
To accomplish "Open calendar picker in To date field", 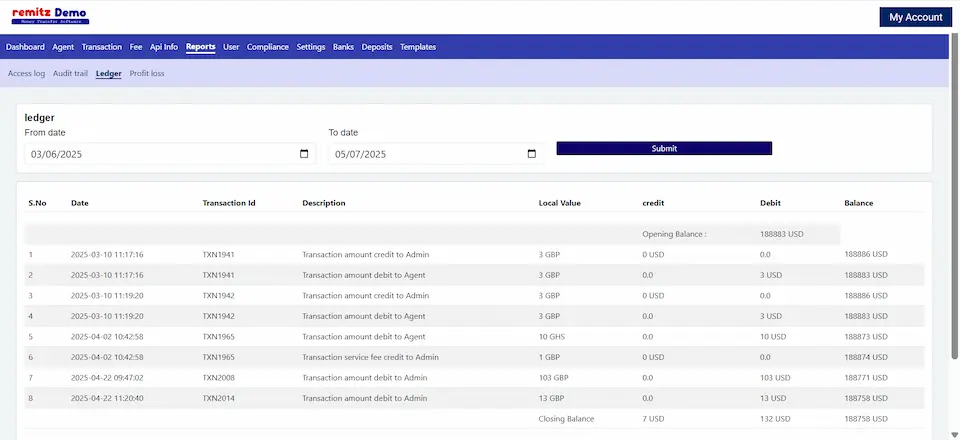I will 531,154.
